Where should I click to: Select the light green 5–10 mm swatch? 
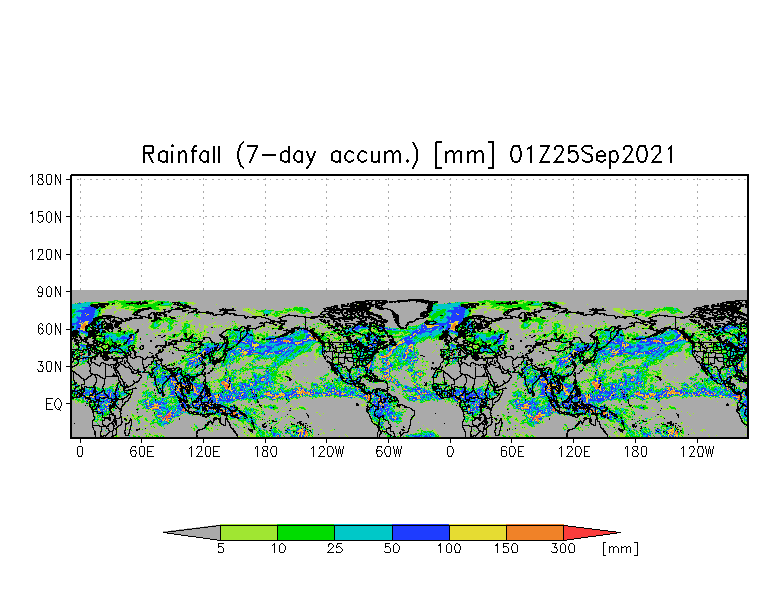click(249, 532)
